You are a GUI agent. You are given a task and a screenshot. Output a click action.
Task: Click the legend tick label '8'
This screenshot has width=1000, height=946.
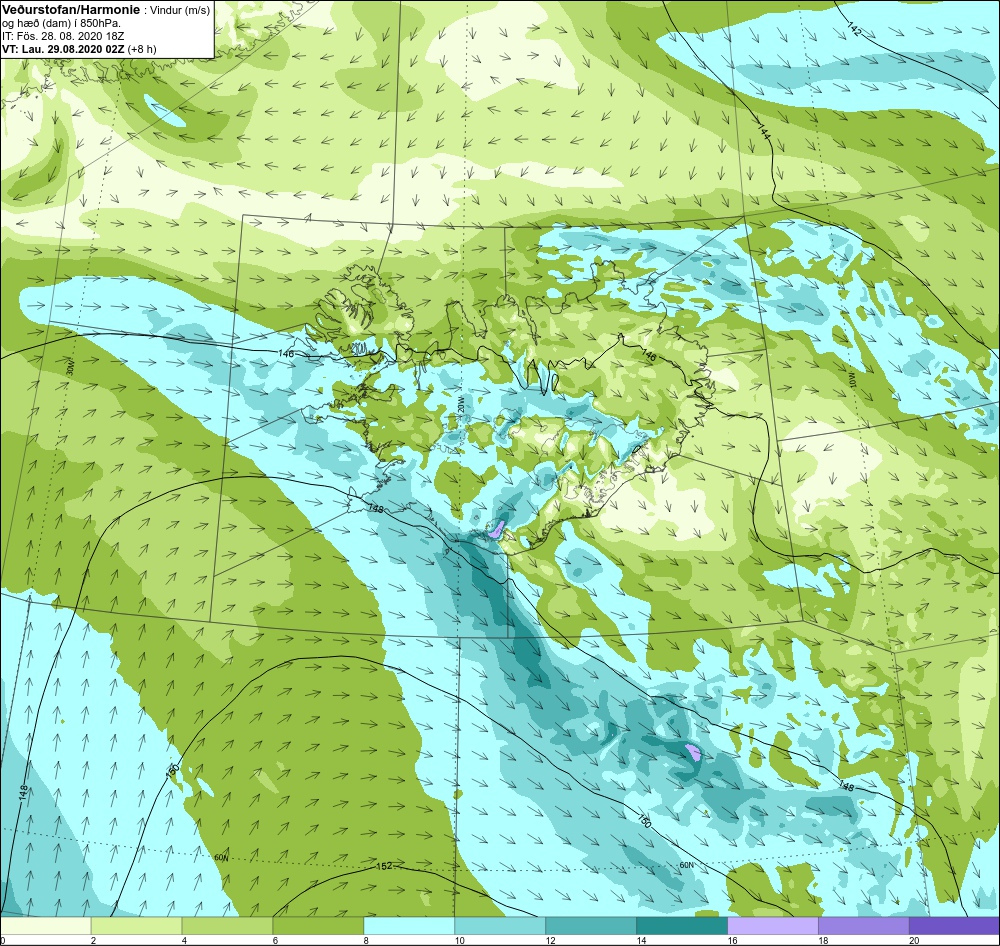366,940
